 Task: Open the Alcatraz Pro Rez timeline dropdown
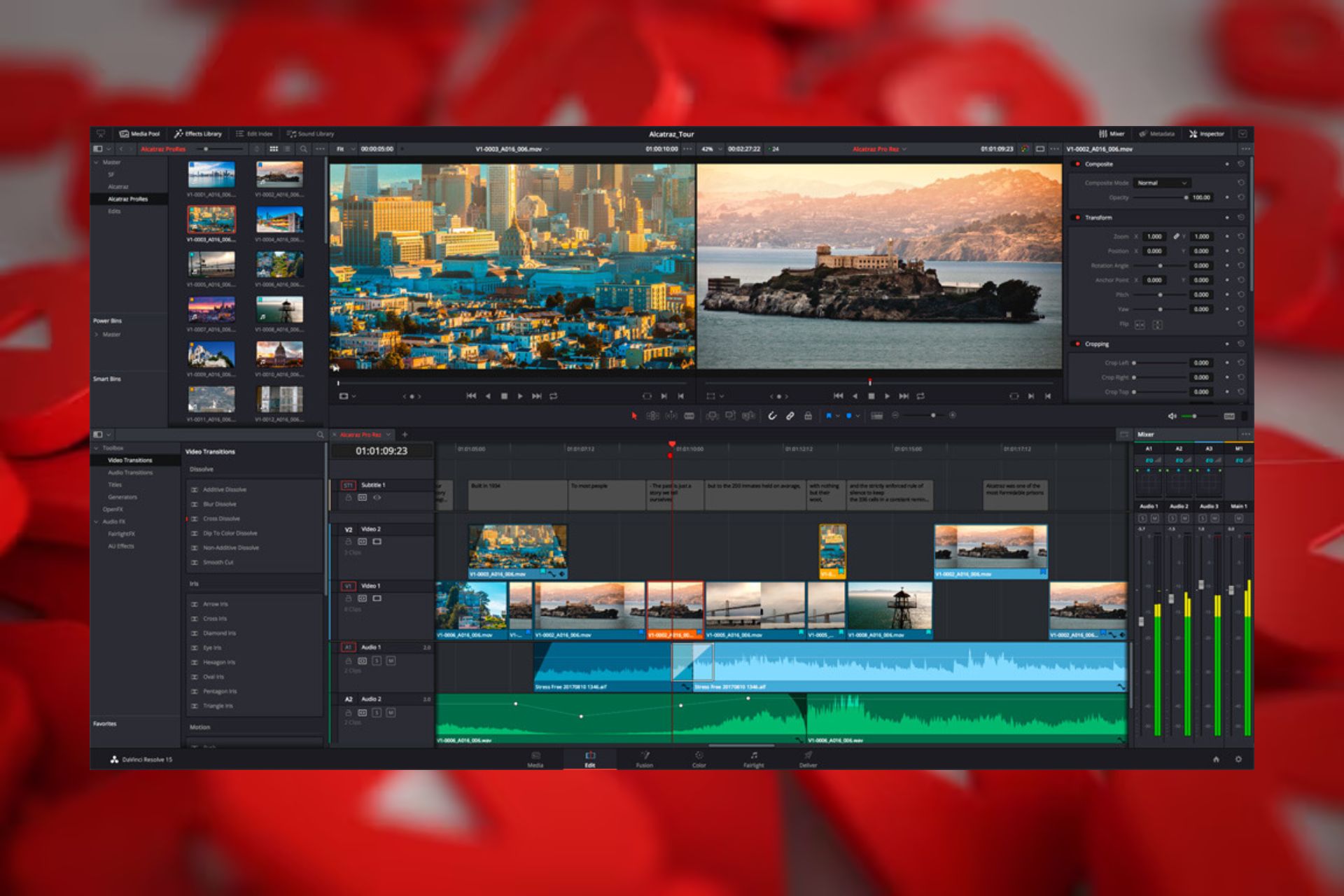click(x=879, y=149)
